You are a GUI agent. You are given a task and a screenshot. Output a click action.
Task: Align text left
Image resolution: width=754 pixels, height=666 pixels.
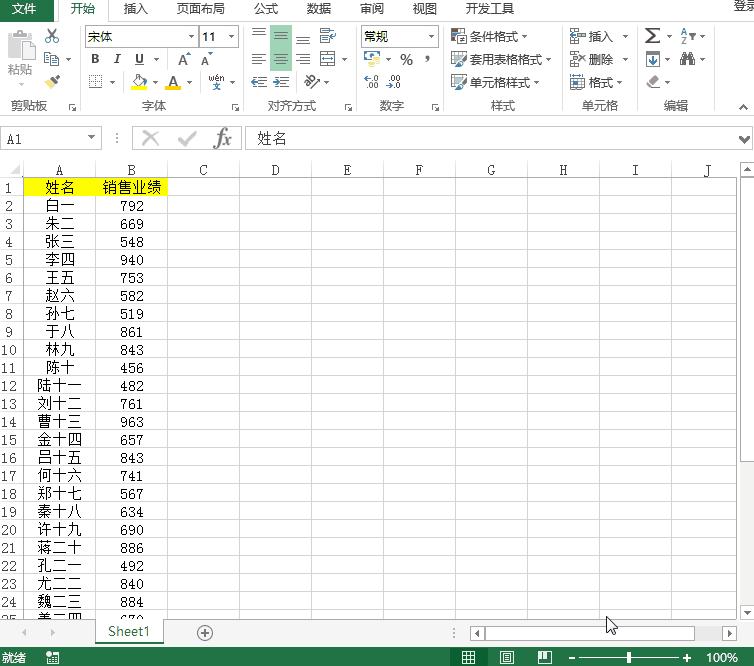(259, 59)
